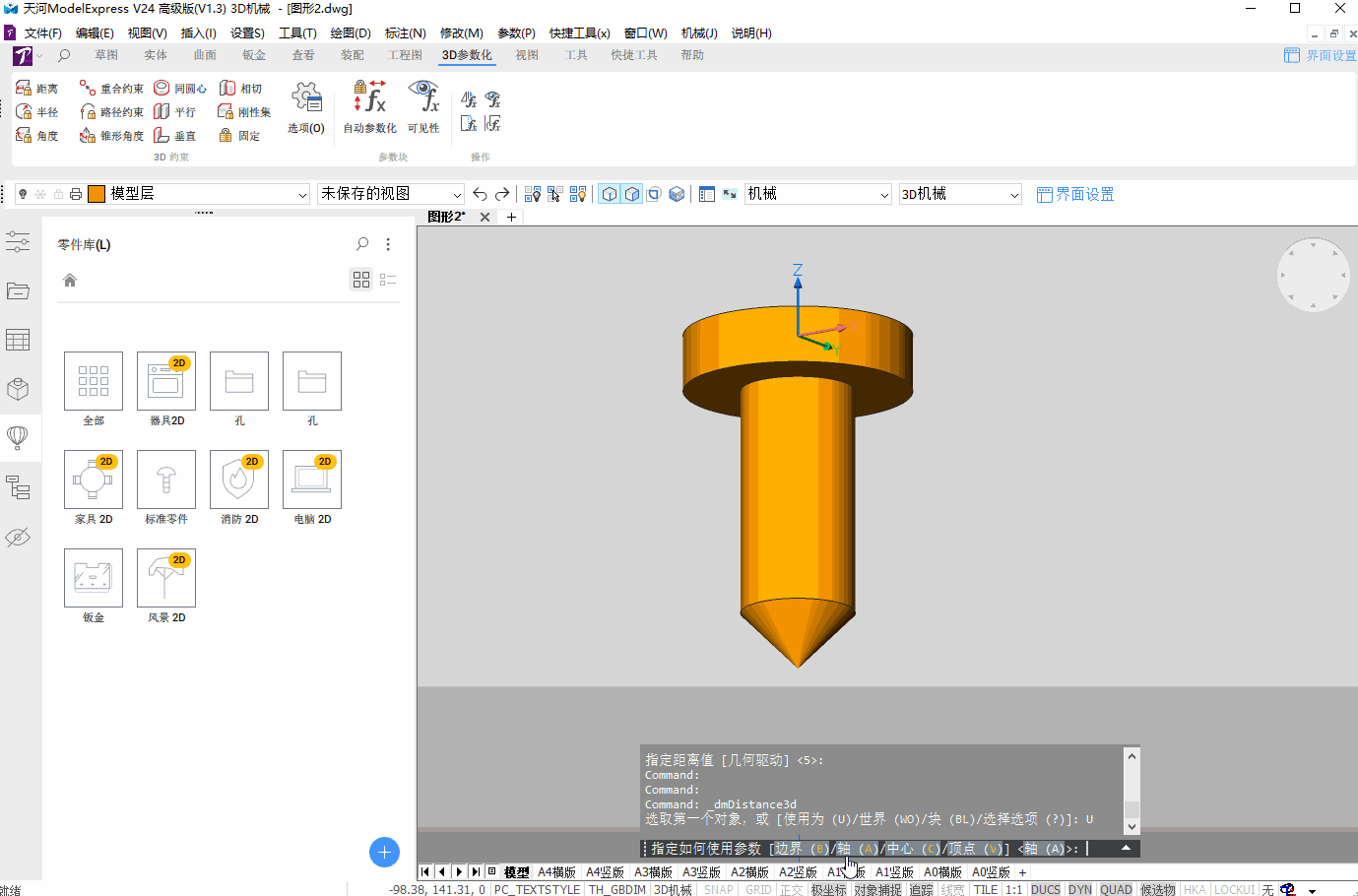Apply the 路径约束 path constraint
This screenshot has width=1358, height=896.
(111, 112)
